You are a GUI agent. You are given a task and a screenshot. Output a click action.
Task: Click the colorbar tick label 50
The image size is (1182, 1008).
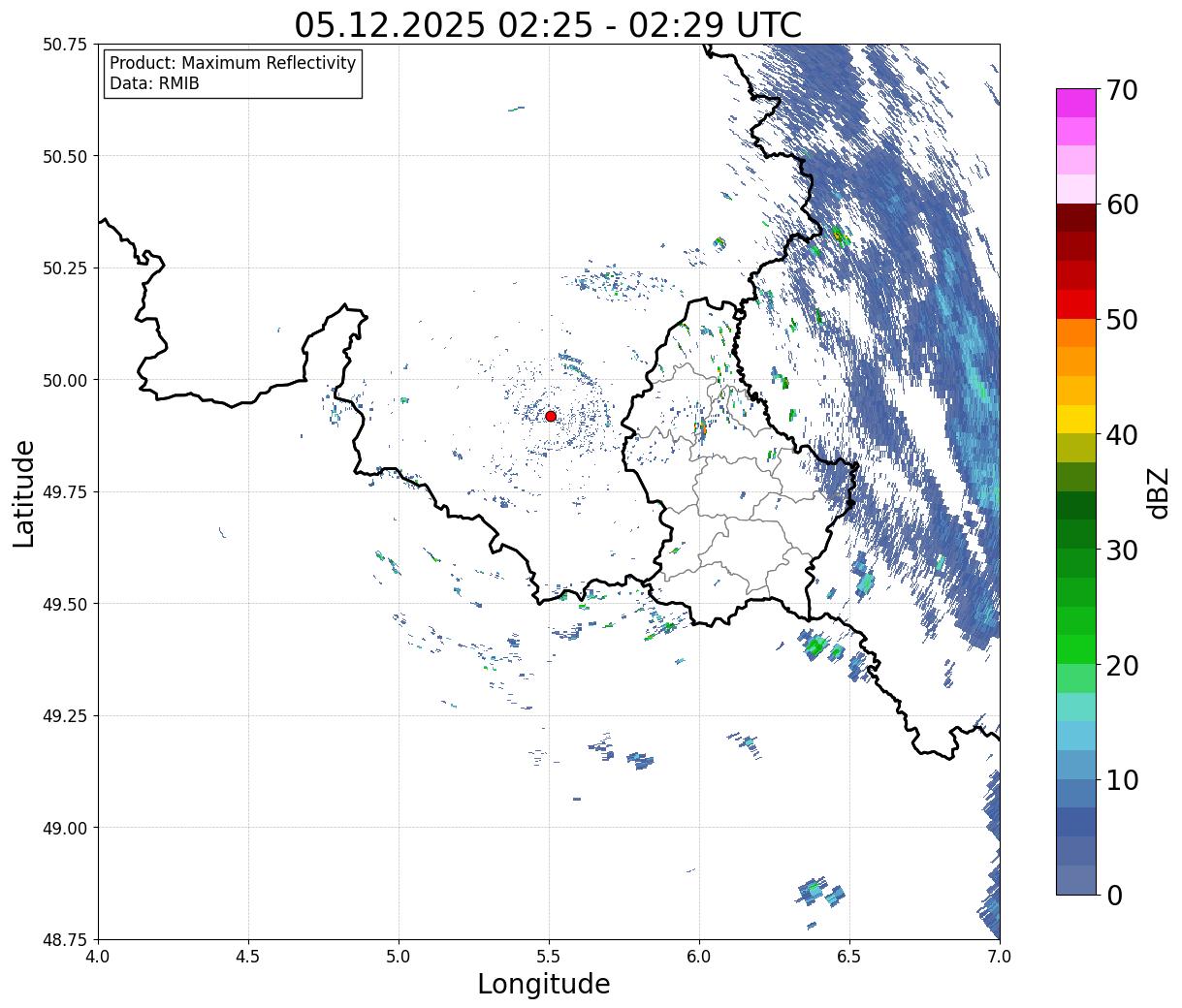(x=1121, y=320)
